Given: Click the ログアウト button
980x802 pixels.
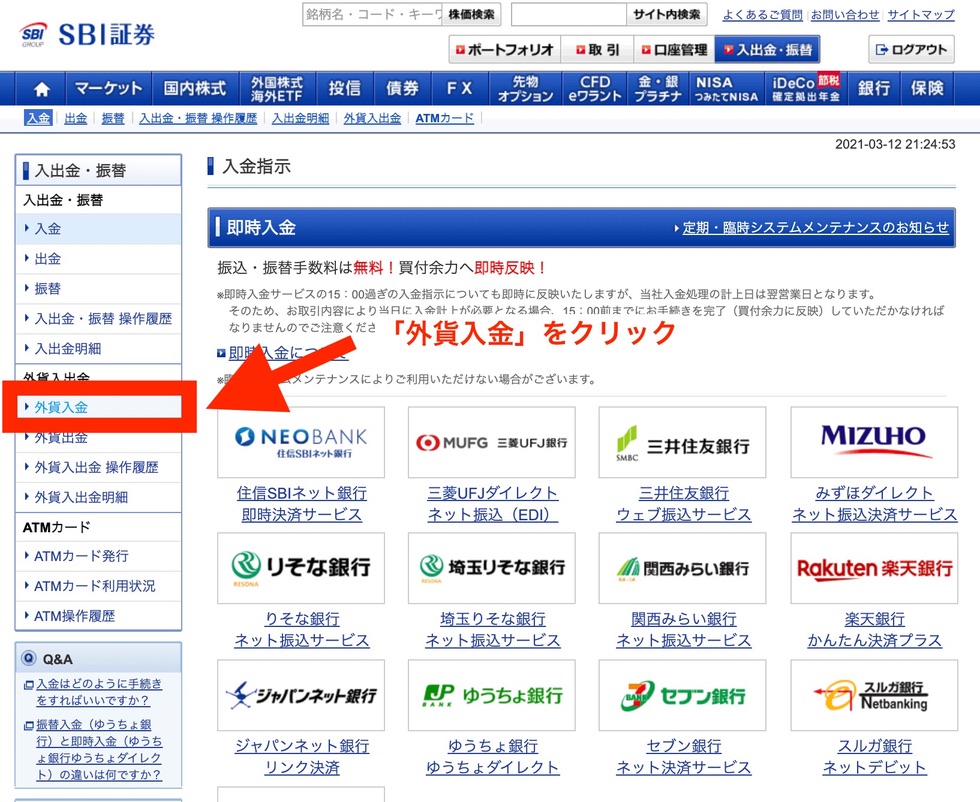Looking at the screenshot, I should pos(911,49).
